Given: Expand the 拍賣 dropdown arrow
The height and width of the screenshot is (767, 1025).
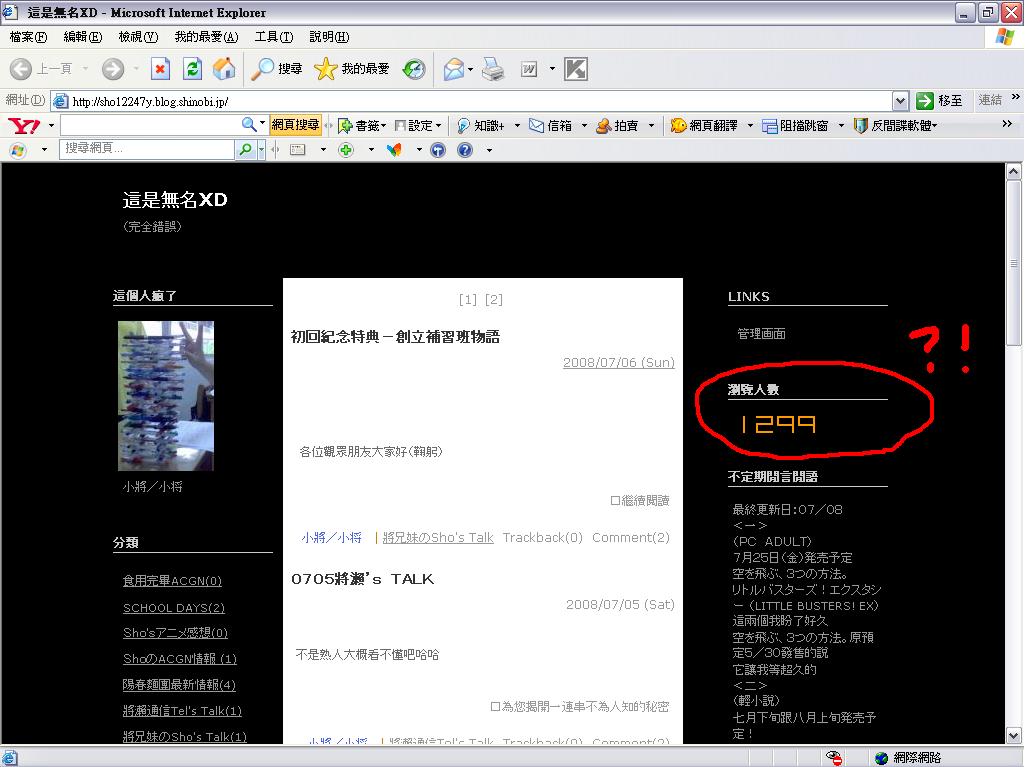Looking at the screenshot, I should 651,126.
